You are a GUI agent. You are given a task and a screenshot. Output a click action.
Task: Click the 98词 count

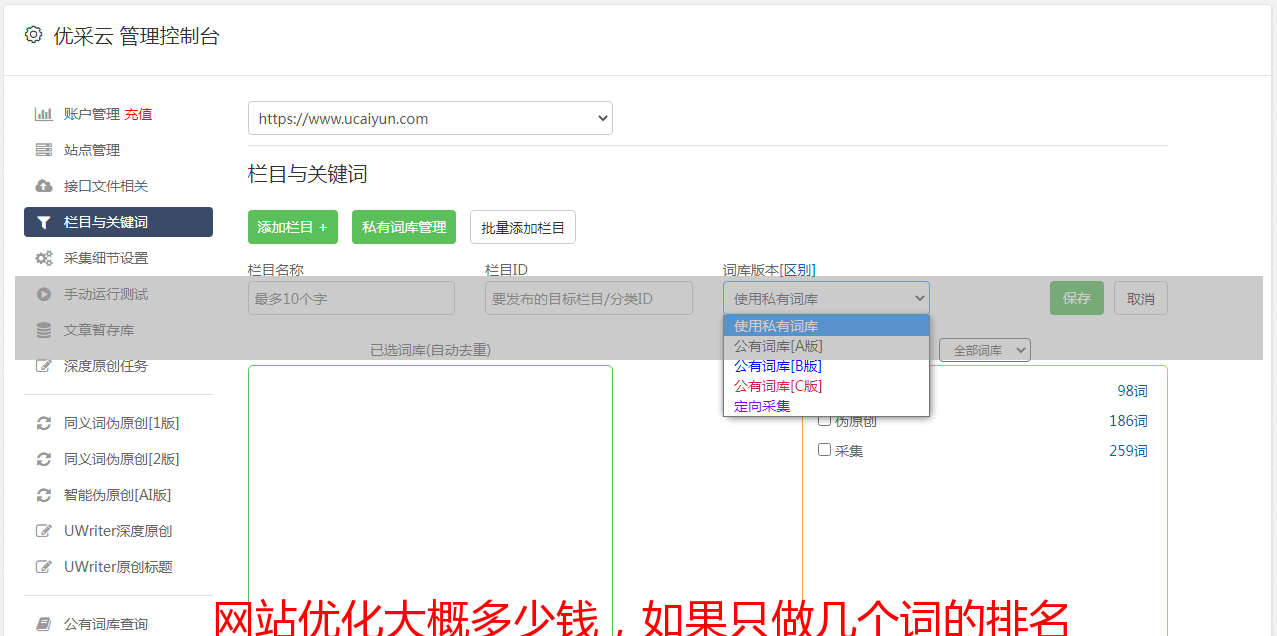[x=1132, y=391]
